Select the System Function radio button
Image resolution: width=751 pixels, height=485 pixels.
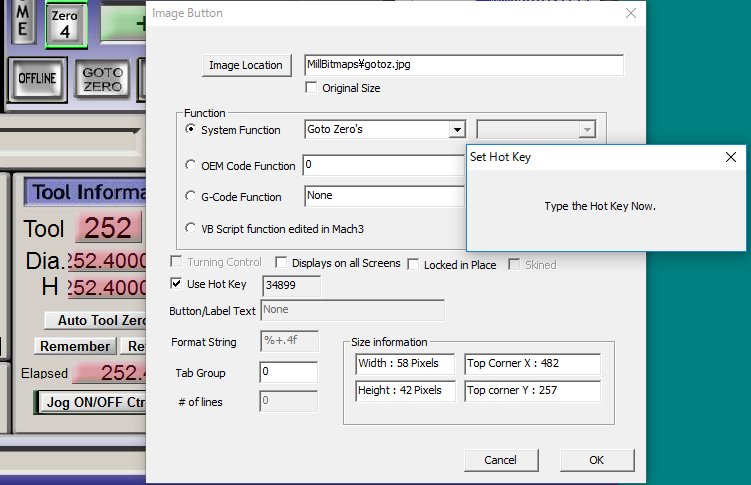[x=190, y=129]
